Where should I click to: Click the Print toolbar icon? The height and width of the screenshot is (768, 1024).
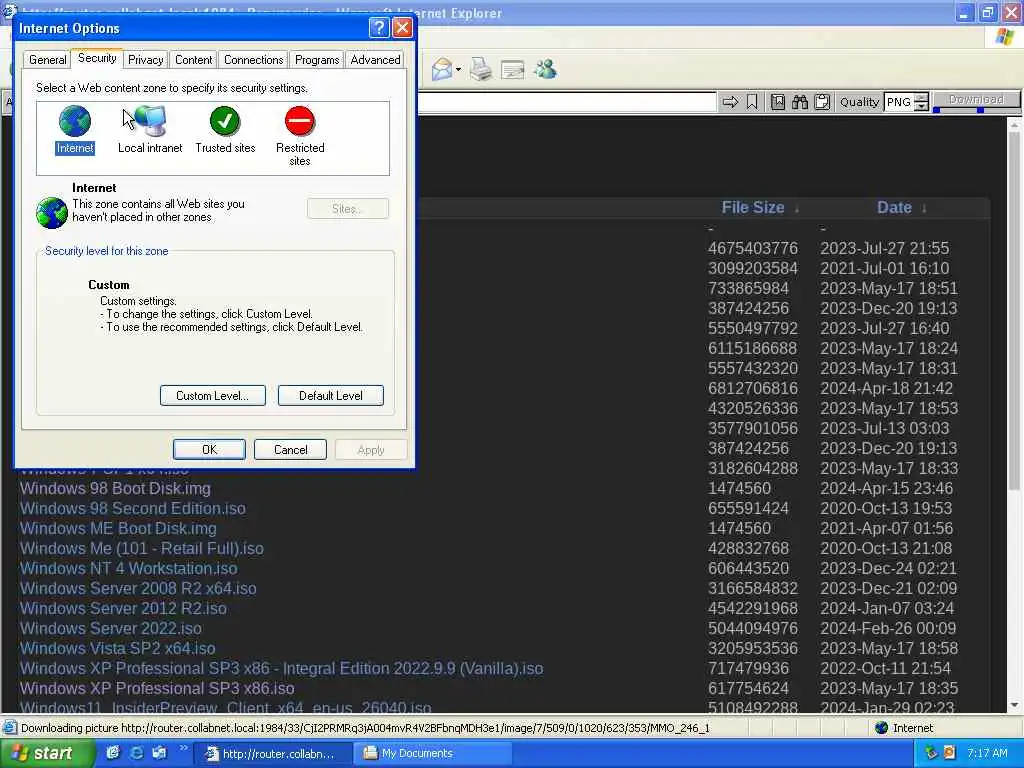481,69
